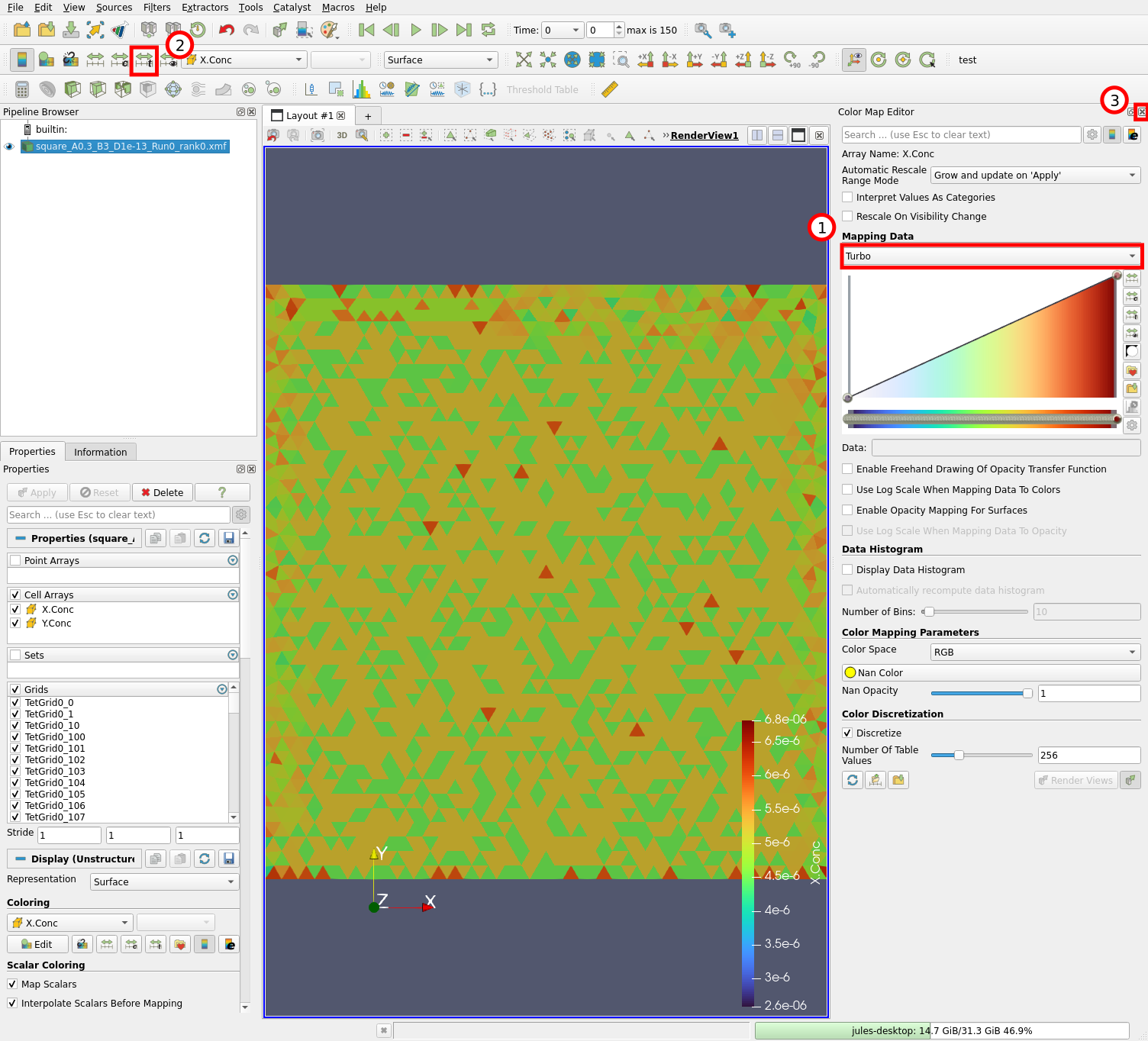Set view direction to -Y

click(x=719, y=60)
